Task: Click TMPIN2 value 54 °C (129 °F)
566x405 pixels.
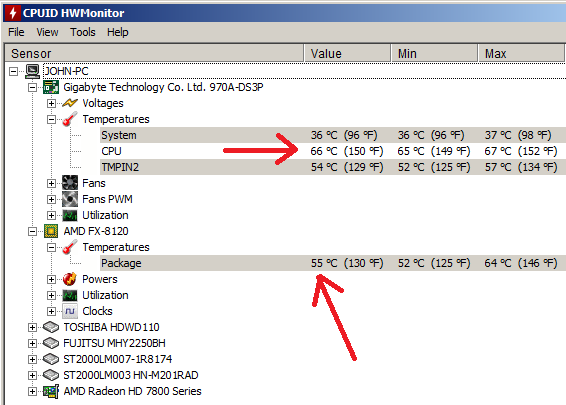Action: coord(347,167)
